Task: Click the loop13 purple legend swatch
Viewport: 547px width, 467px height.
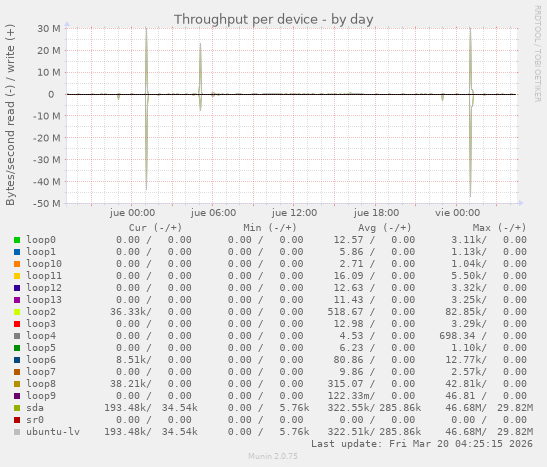Action: click(x=17, y=300)
